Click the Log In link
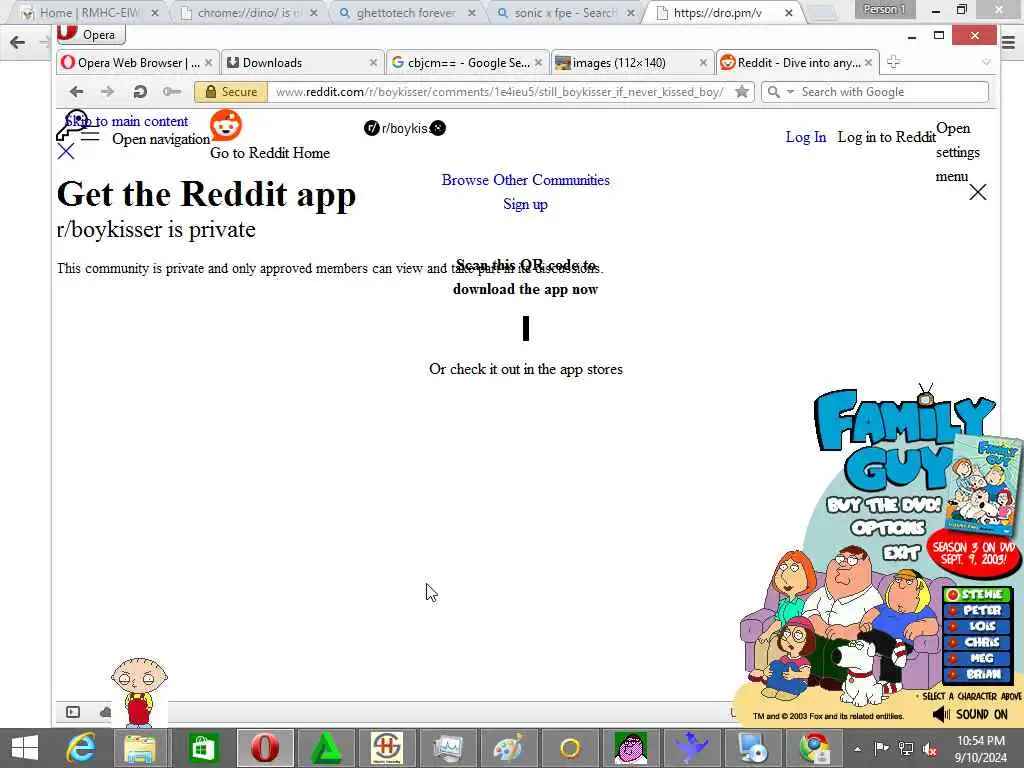This screenshot has height=768, width=1024. tap(805, 137)
